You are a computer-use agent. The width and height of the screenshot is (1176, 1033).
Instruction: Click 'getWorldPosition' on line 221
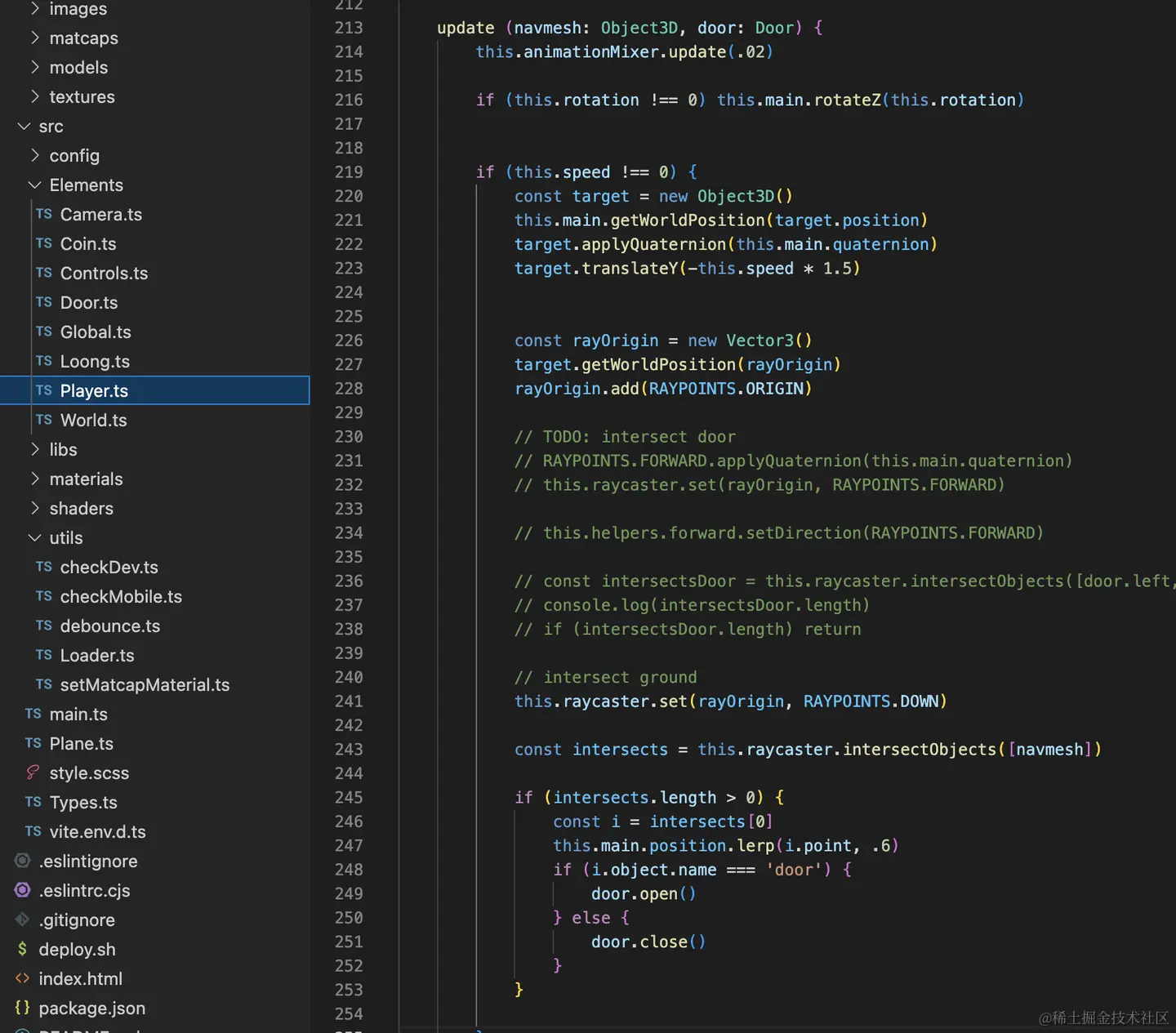[x=688, y=220]
